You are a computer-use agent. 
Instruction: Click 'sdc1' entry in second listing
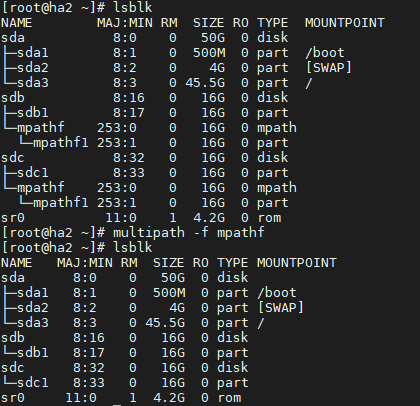pos(33,383)
